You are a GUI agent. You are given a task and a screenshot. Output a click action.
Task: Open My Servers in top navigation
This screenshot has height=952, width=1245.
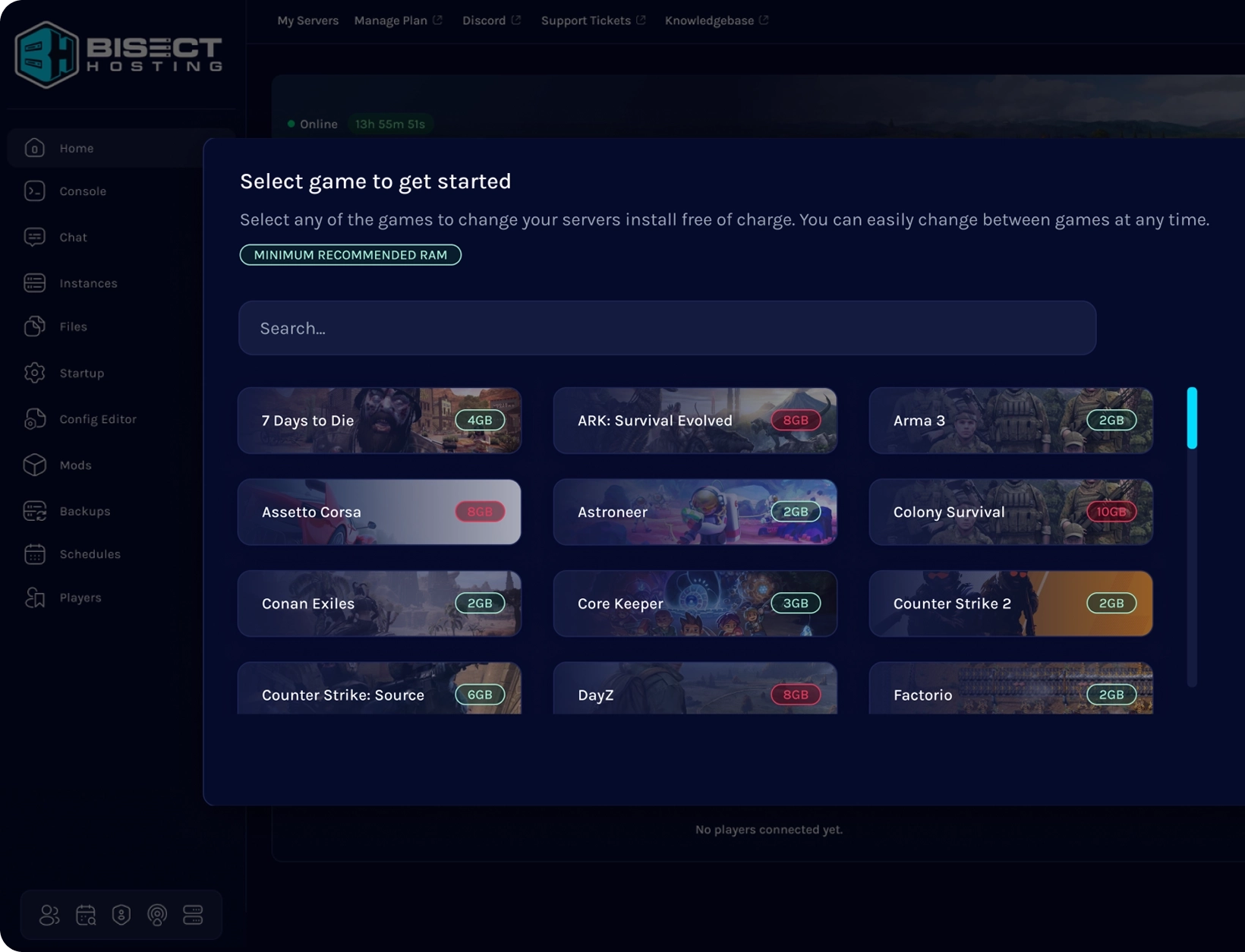(x=307, y=20)
